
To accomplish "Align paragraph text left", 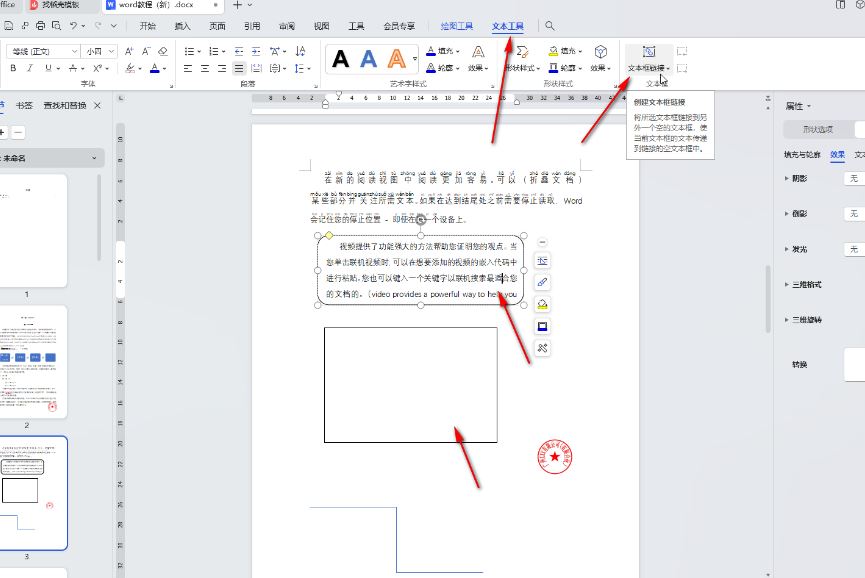I will tap(188, 68).
